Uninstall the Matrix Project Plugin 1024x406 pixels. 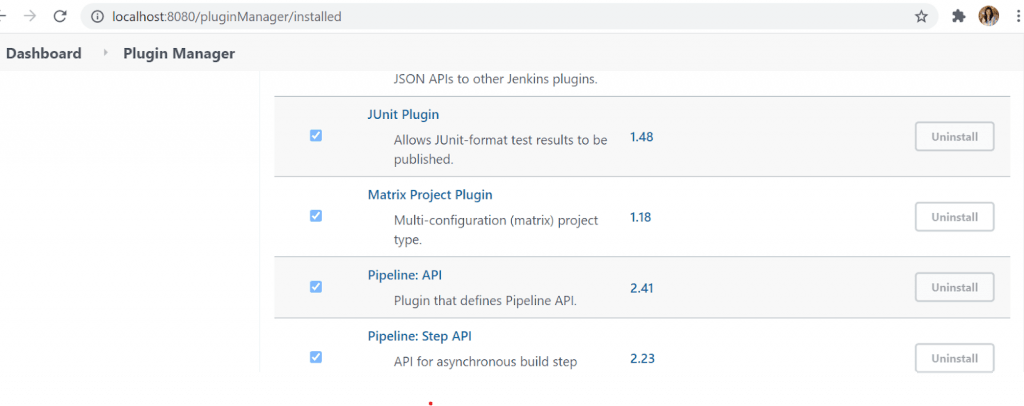(x=954, y=216)
